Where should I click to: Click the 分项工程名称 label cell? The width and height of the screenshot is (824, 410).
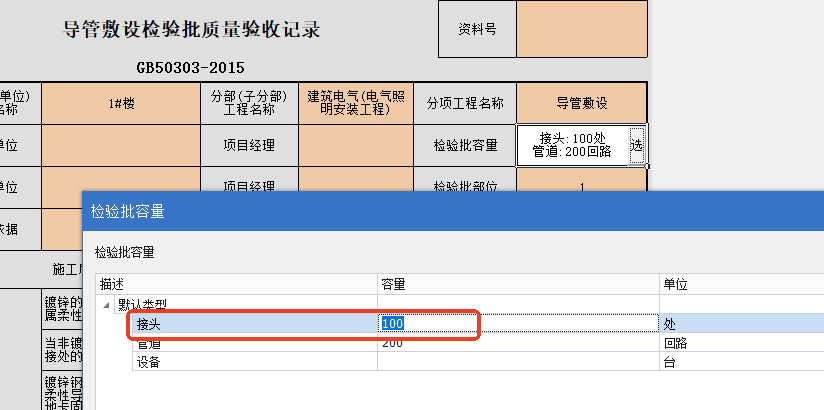pos(465,103)
